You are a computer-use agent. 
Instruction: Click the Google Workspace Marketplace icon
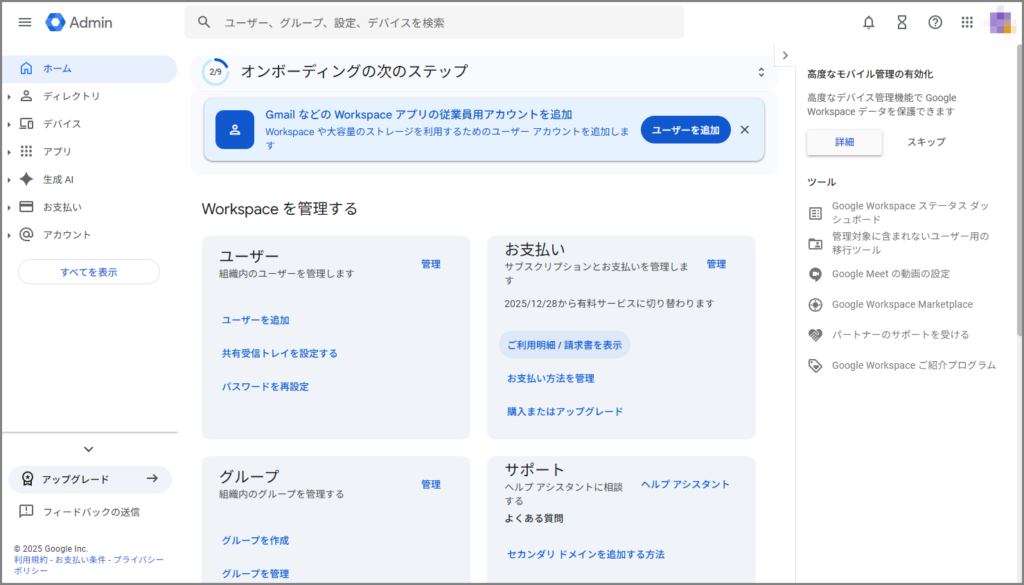815,304
